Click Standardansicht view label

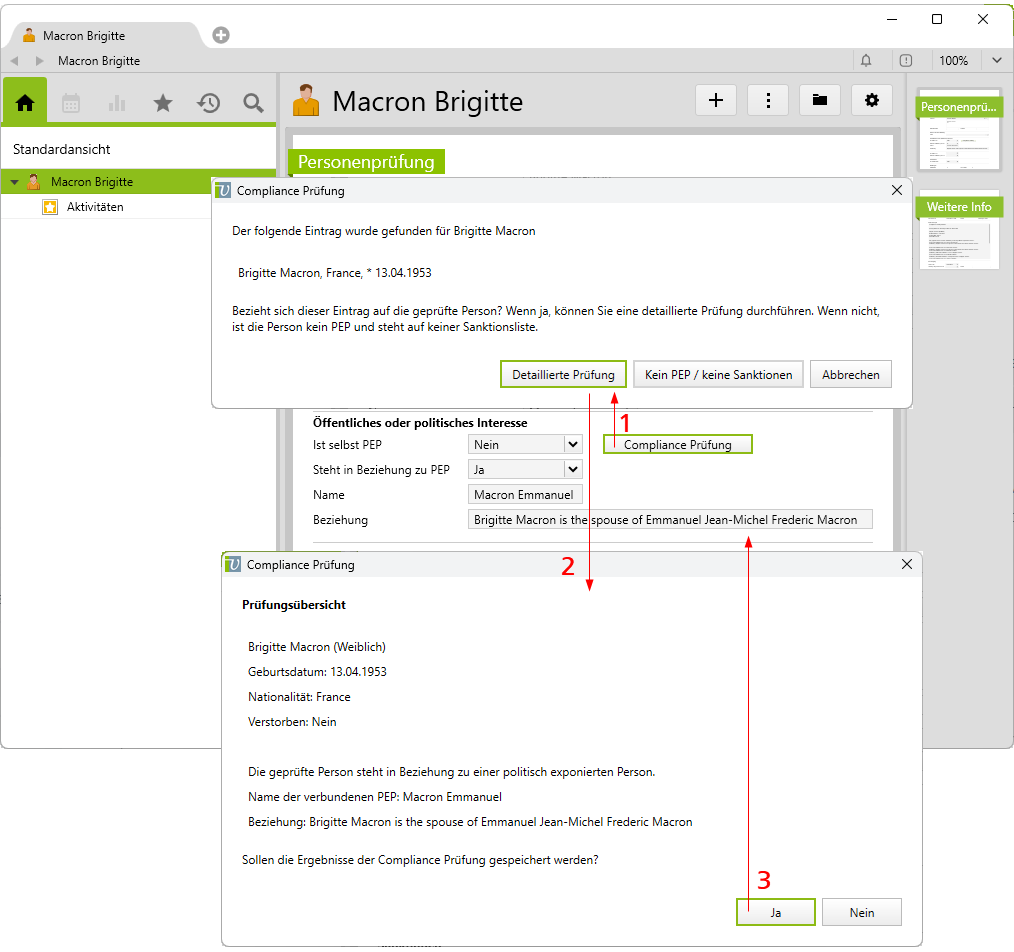pyautogui.click(x=61, y=149)
